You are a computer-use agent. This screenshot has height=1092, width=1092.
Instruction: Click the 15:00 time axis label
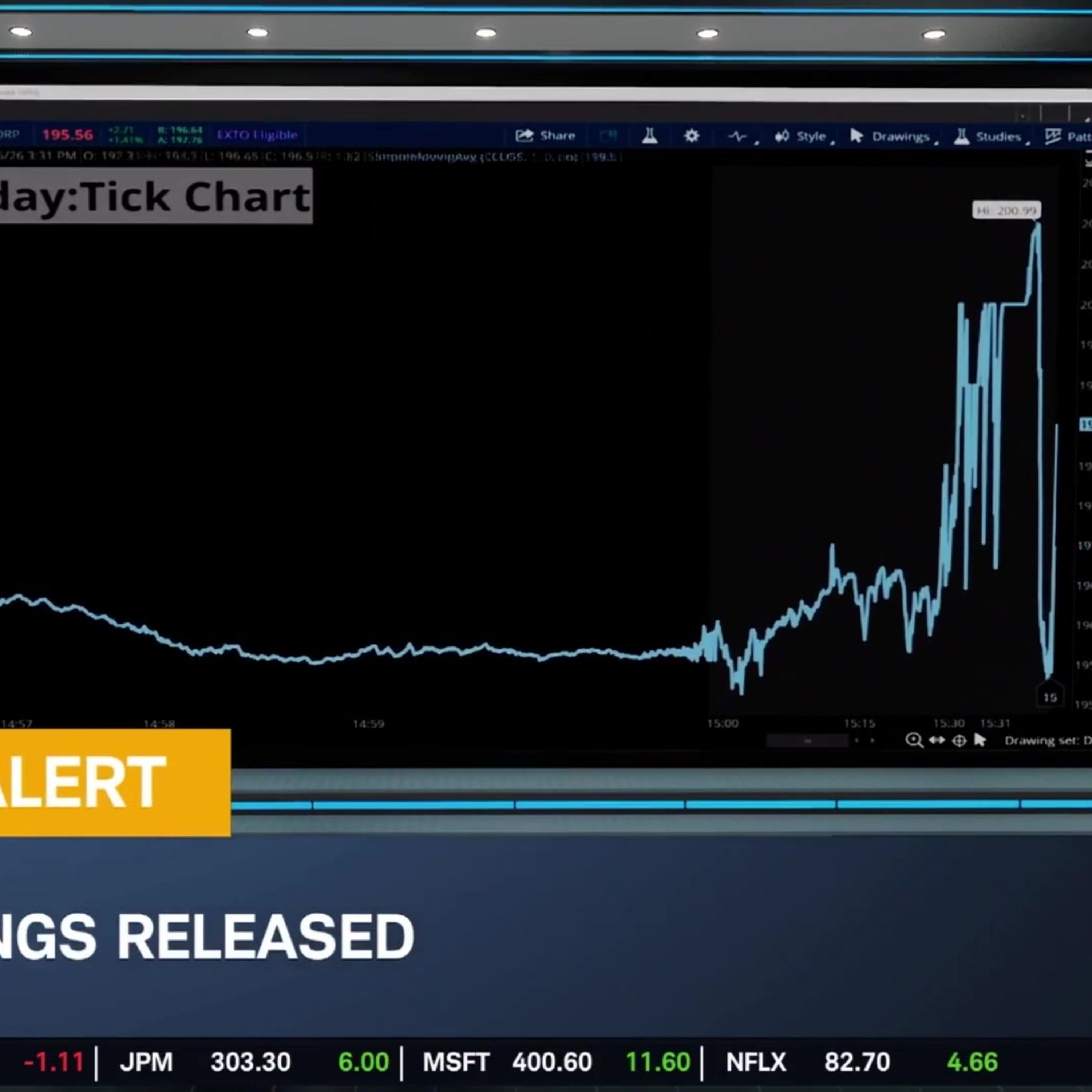(x=722, y=724)
